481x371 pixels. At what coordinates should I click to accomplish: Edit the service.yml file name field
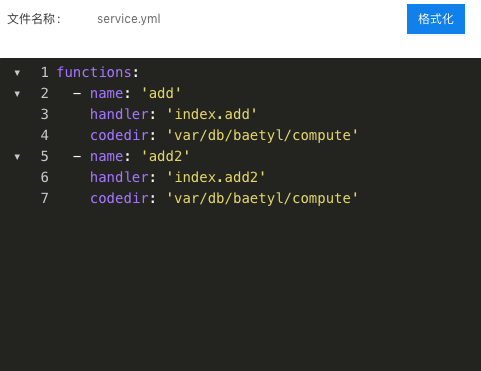(x=129, y=19)
